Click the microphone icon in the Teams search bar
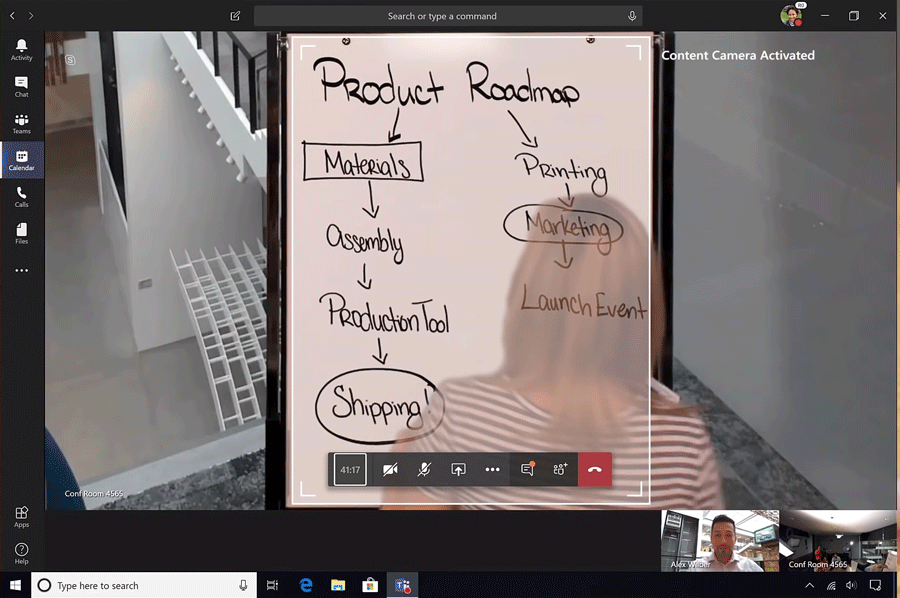The image size is (900, 598). coord(632,16)
